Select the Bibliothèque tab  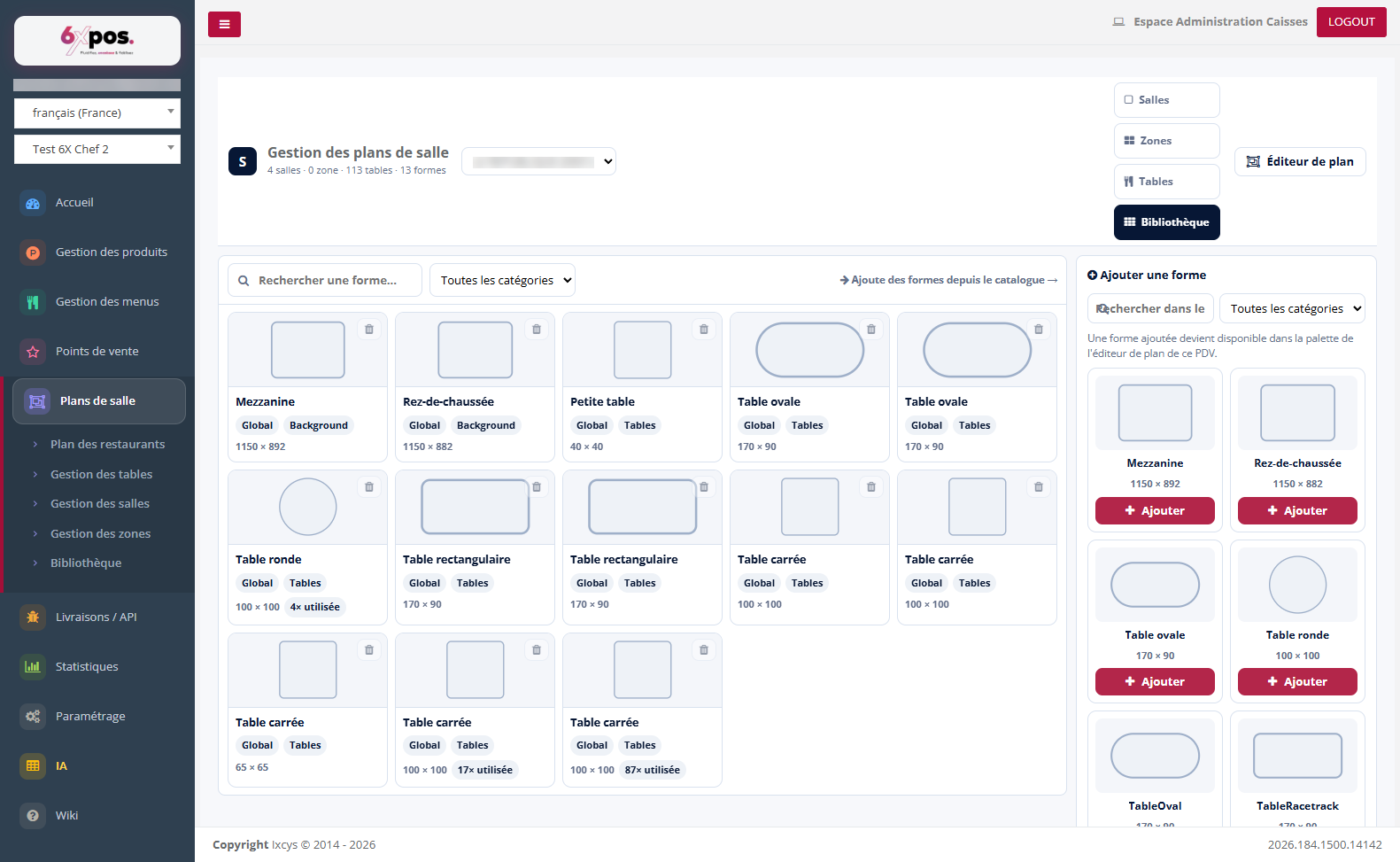[x=1166, y=222]
